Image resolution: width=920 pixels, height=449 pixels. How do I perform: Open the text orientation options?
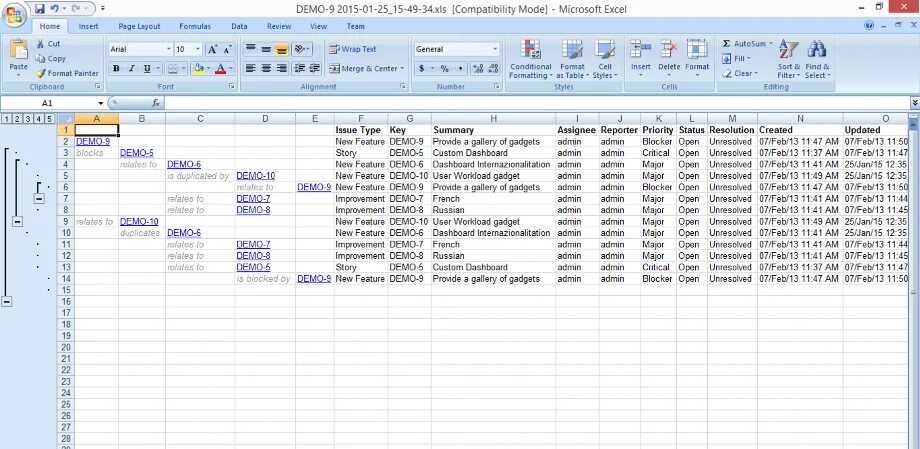click(302, 49)
